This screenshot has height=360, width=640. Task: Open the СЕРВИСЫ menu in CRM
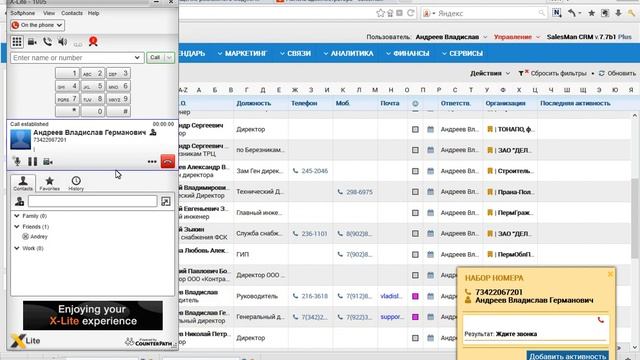pyautogui.click(x=462, y=53)
